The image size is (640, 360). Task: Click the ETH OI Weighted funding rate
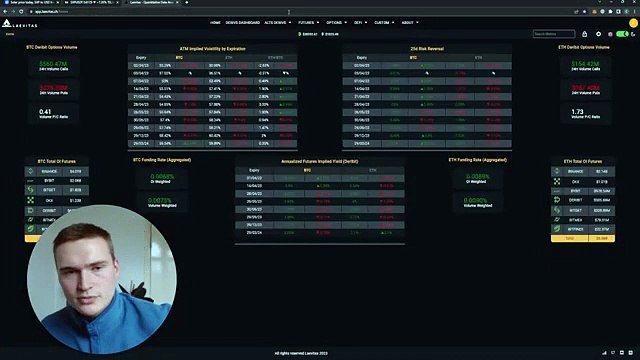477,178
